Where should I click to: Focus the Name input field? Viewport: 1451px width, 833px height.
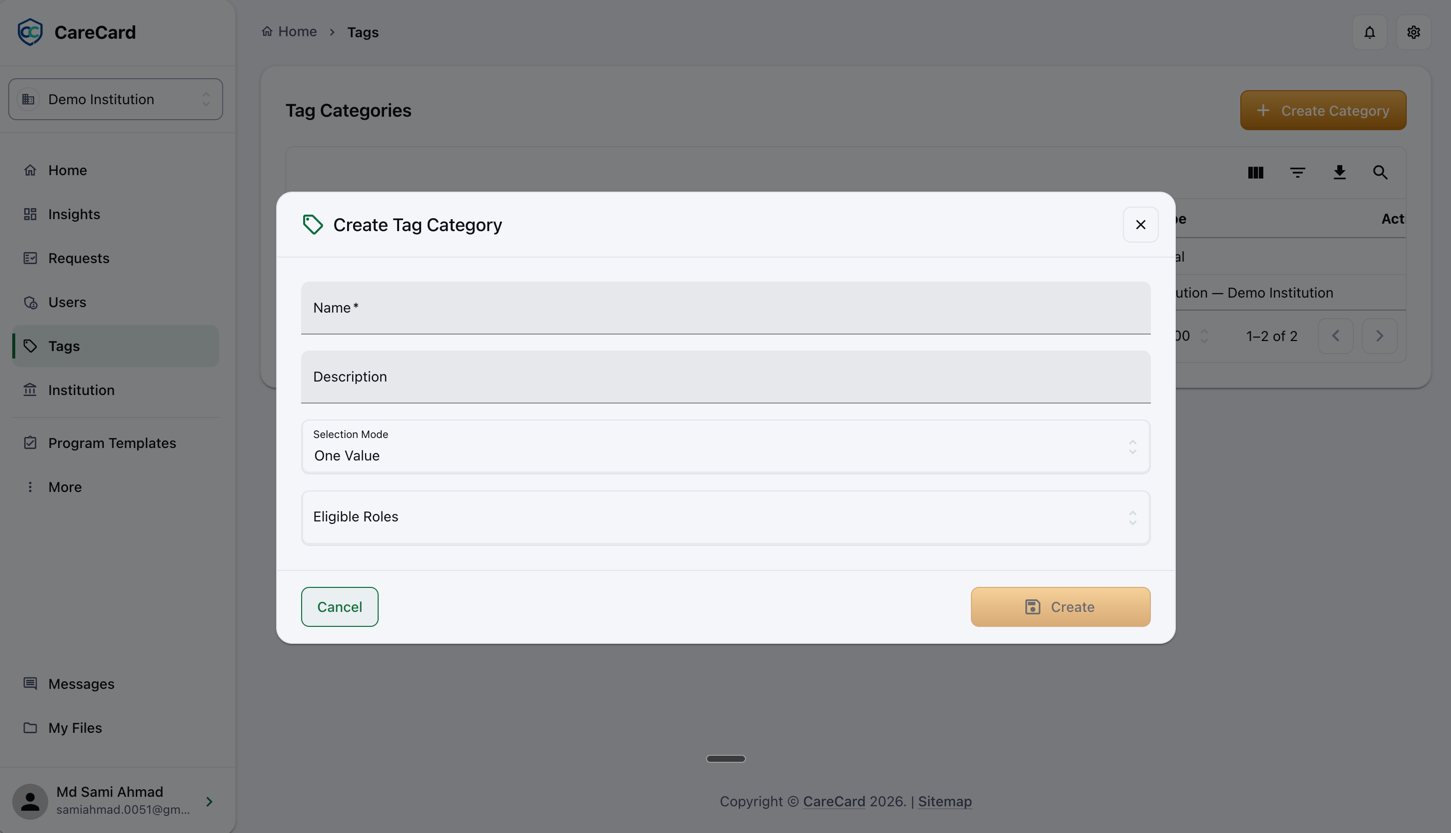(725, 308)
